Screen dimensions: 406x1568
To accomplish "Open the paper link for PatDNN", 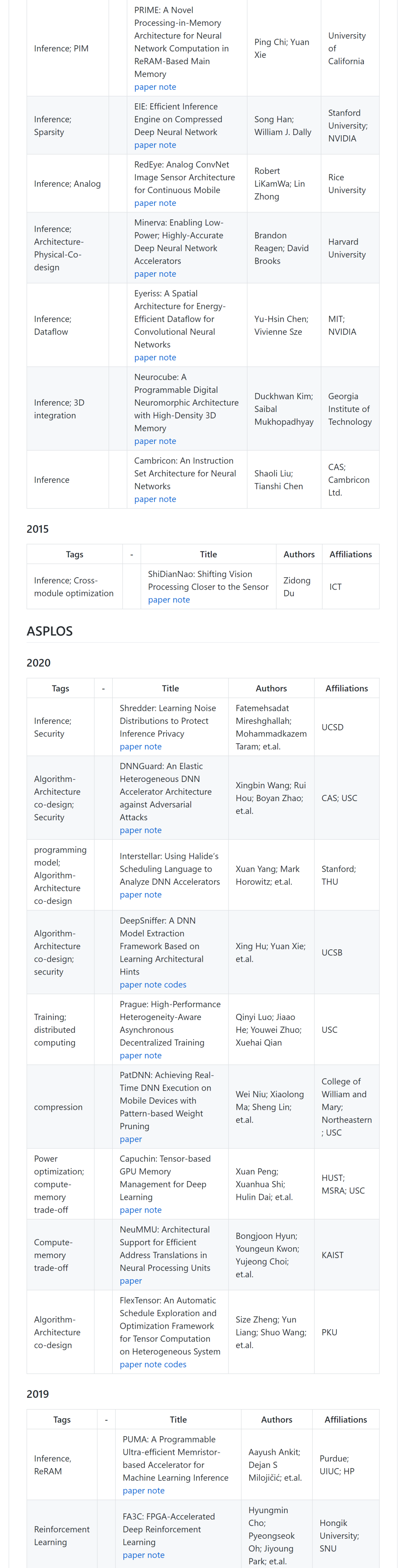I will (x=130, y=1139).
